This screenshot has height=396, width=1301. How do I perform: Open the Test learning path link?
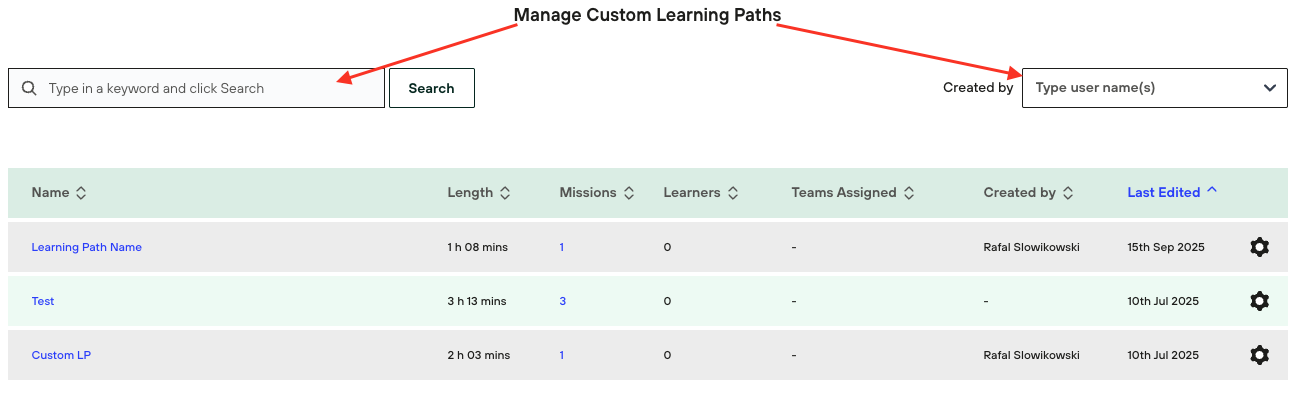click(43, 301)
